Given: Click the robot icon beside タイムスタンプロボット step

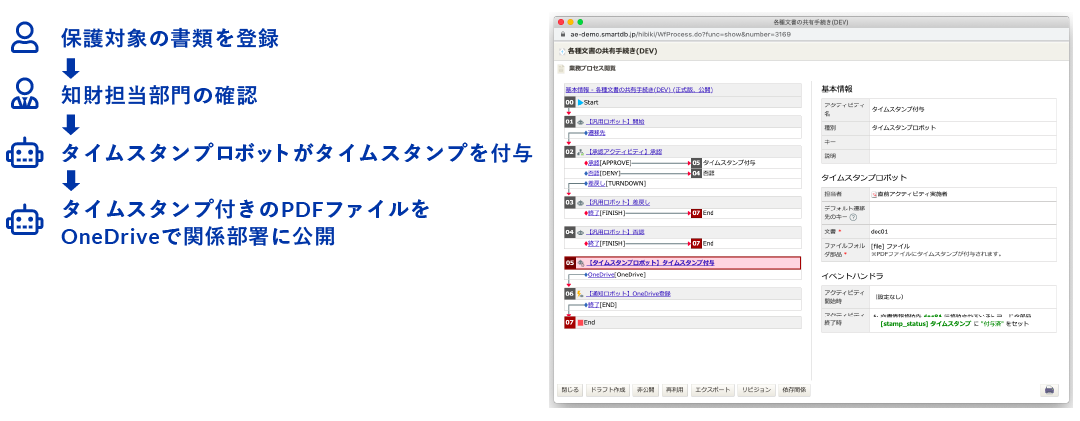Looking at the screenshot, I should pos(25,154).
